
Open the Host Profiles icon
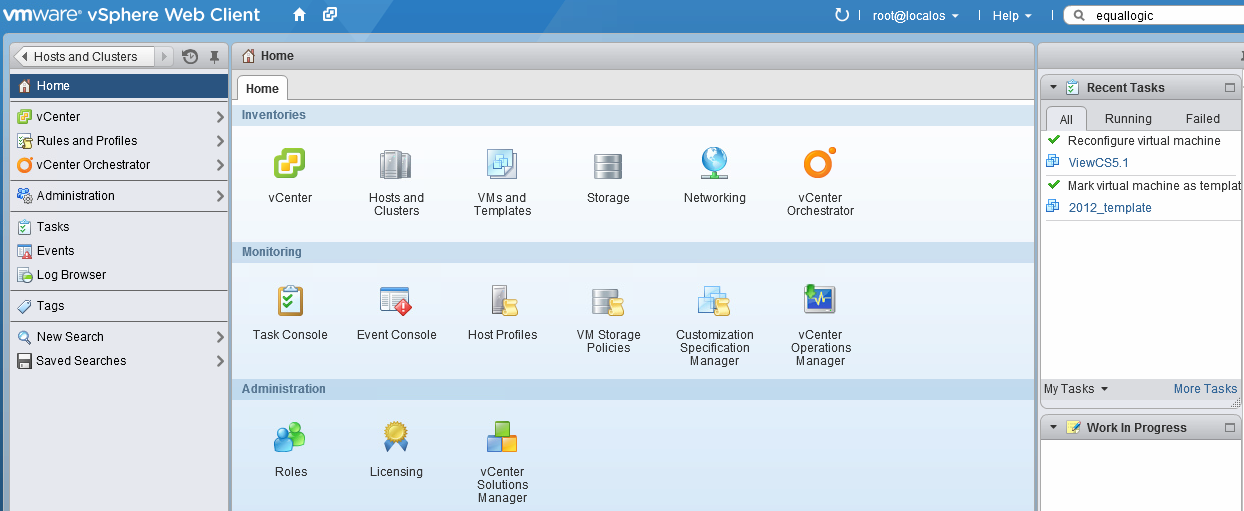(502, 300)
